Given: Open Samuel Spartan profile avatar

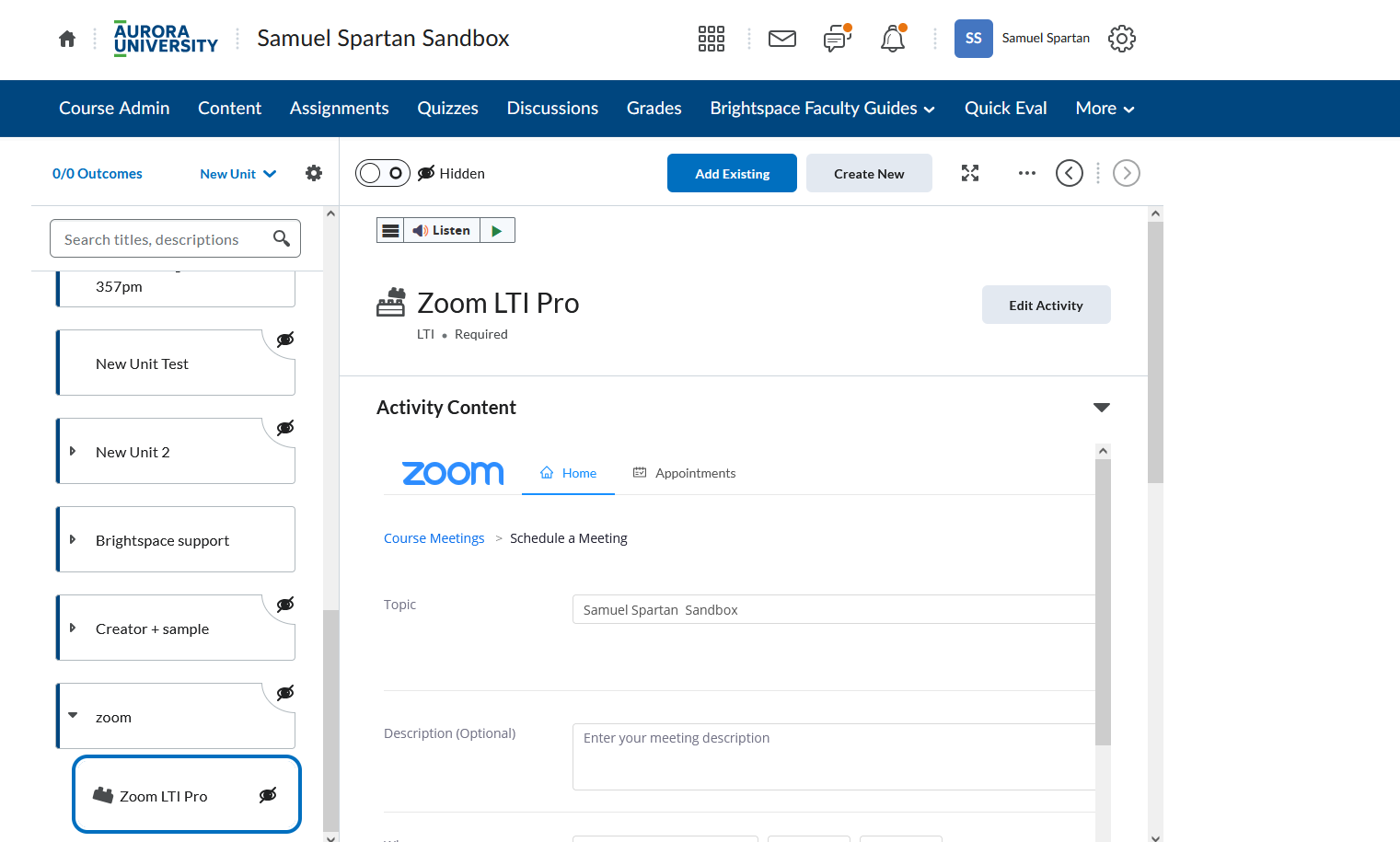Looking at the screenshot, I should [974, 39].
